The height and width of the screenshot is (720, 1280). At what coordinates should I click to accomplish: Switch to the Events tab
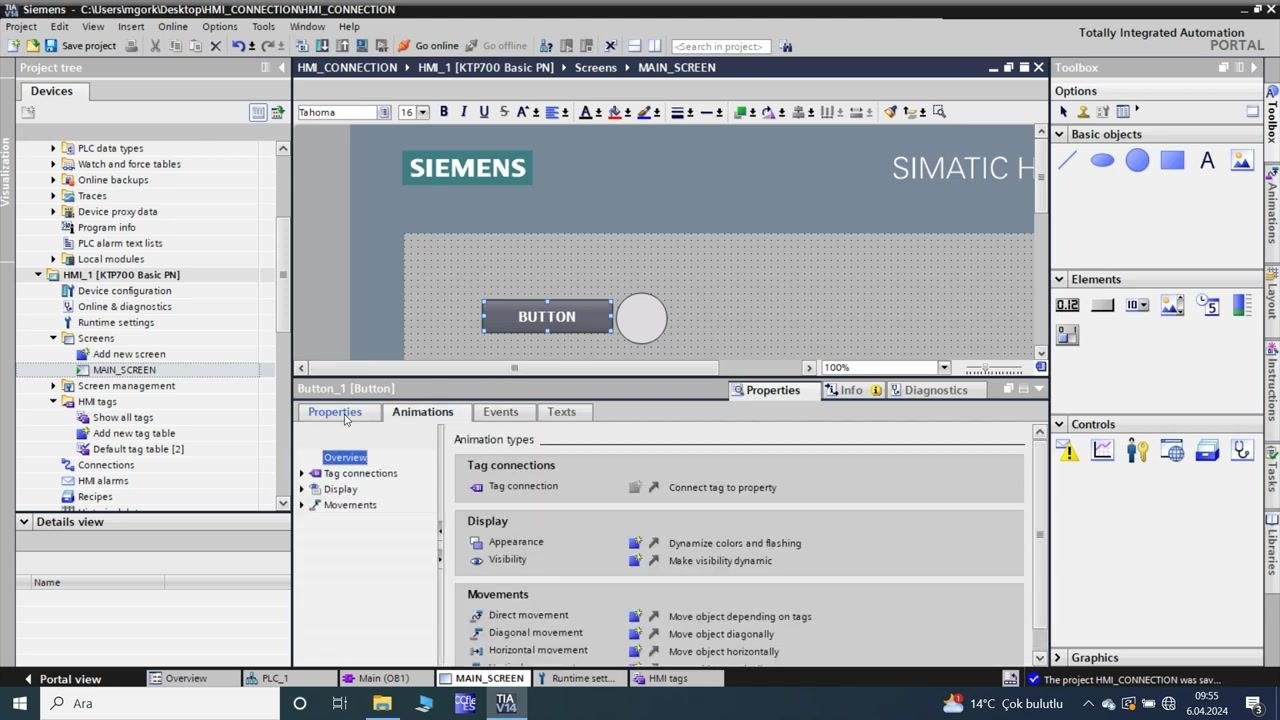(501, 412)
